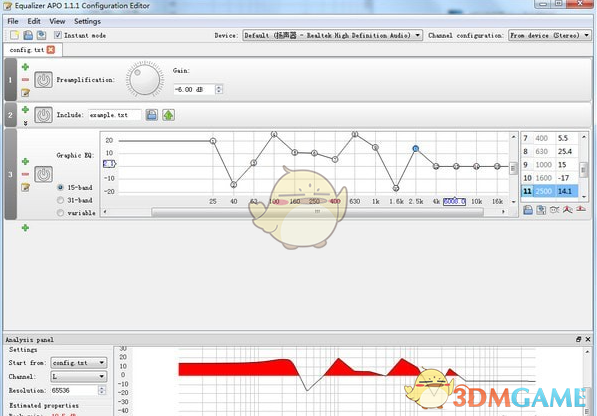Select the band 7 gain cell 5.5
The width and height of the screenshot is (597, 416).
(567, 139)
